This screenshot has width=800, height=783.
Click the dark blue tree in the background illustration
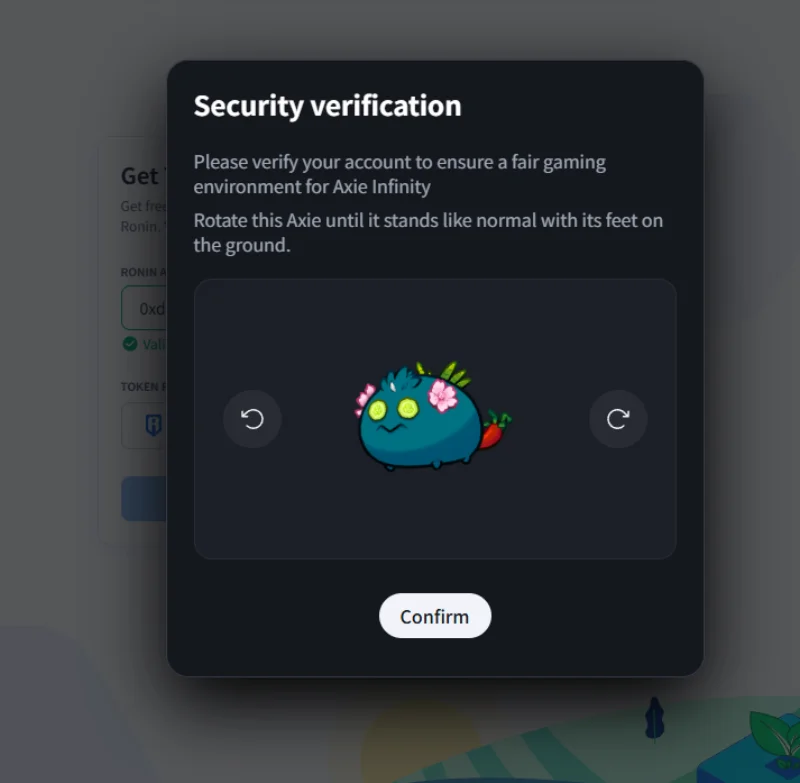pos(655,718)
